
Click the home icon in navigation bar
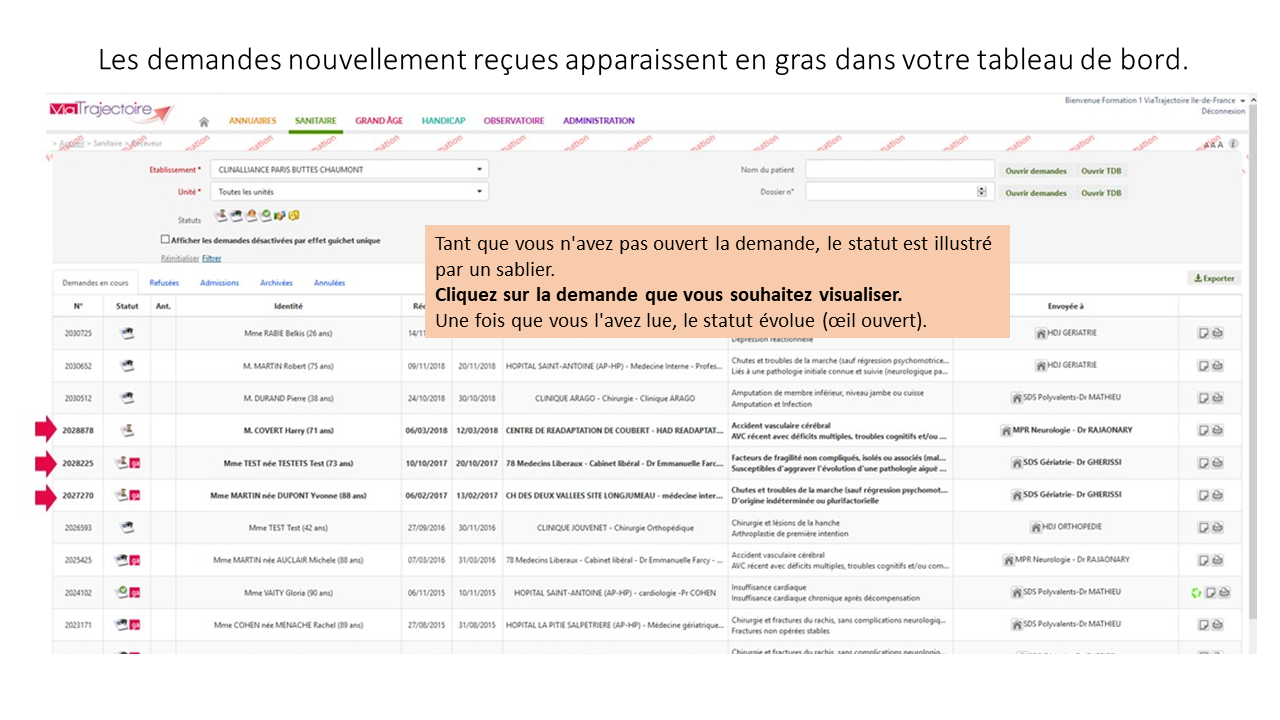pos(204,121)
